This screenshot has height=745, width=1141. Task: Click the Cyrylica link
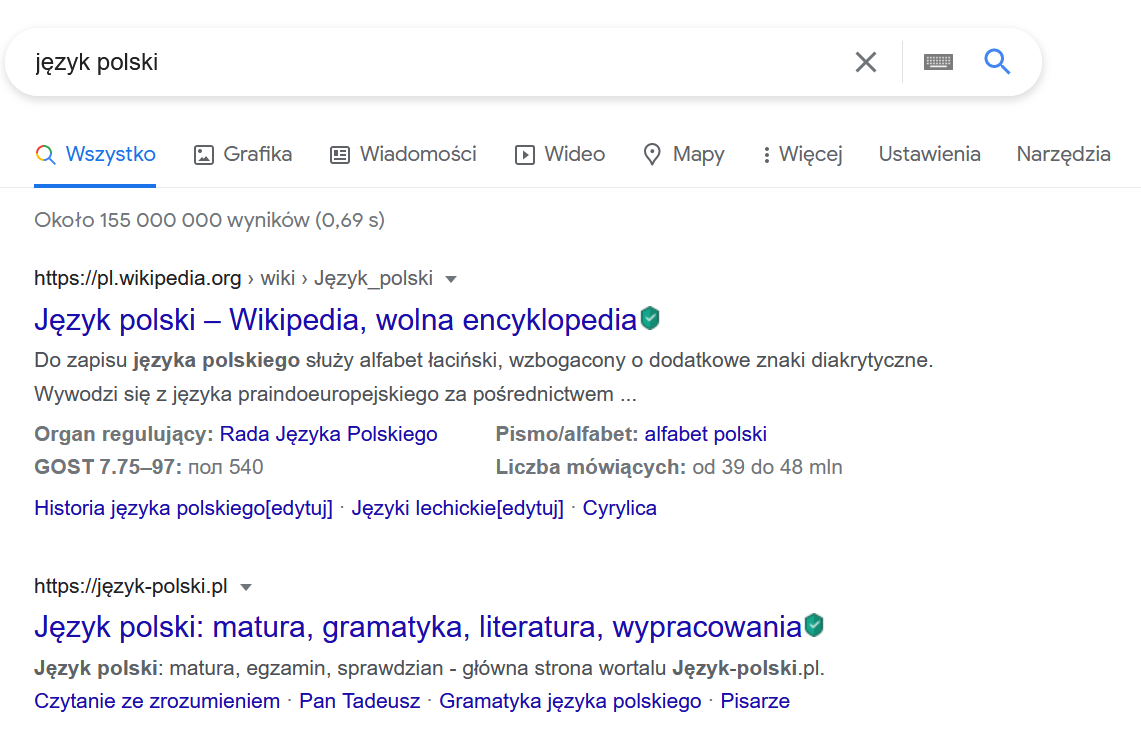coord(619,507)
